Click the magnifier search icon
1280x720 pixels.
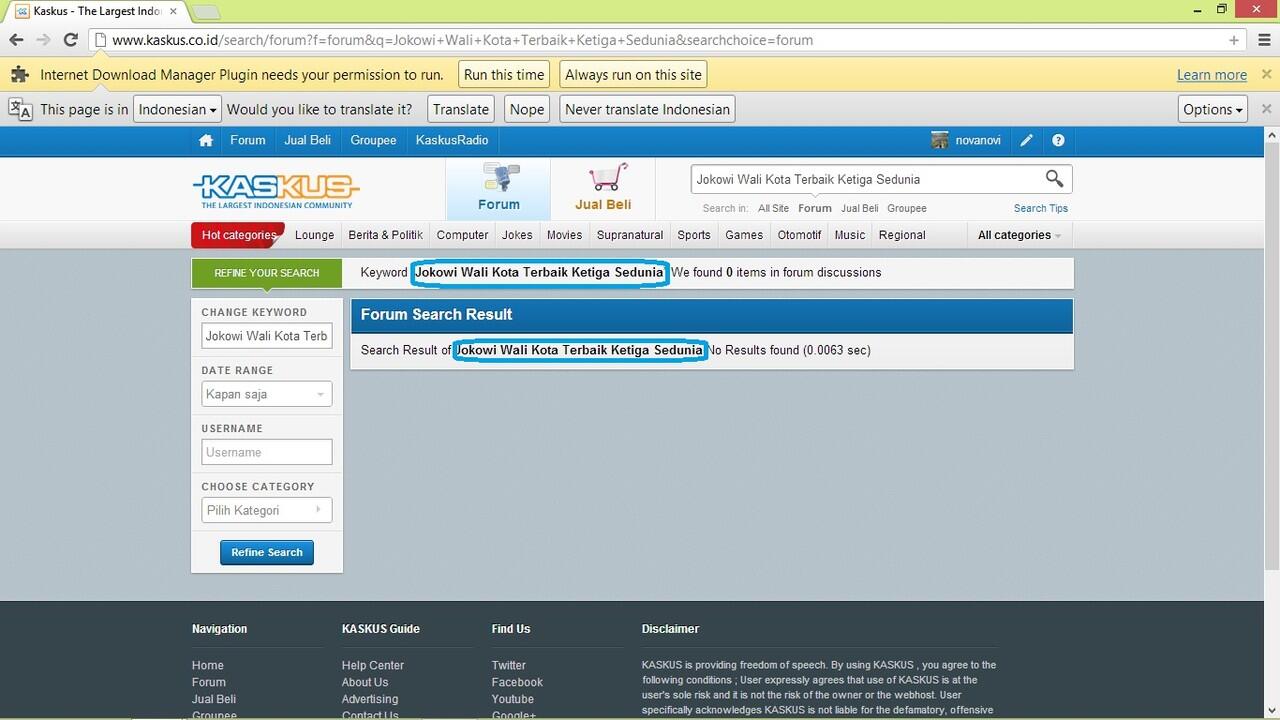pyautogui.click(x=1054, y=179)
